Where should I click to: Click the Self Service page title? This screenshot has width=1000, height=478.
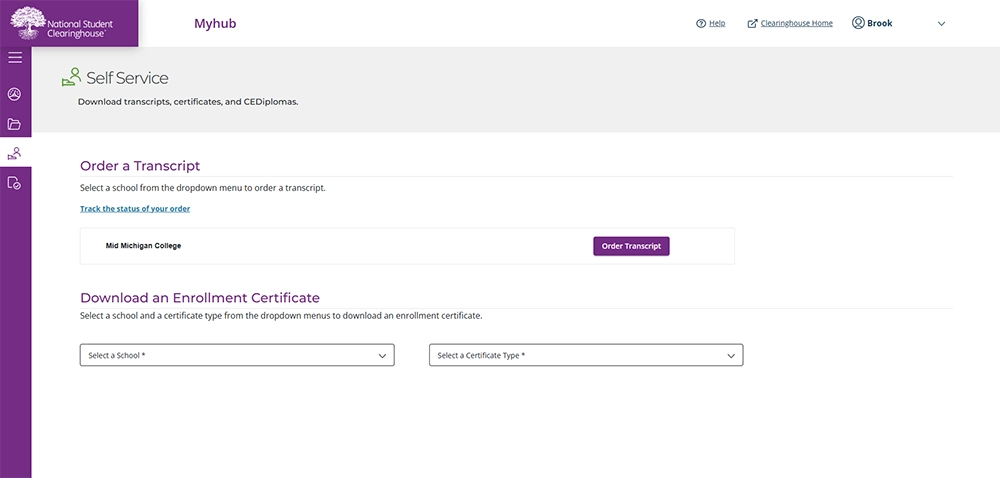pyautogui.click(x=128, y=78)
